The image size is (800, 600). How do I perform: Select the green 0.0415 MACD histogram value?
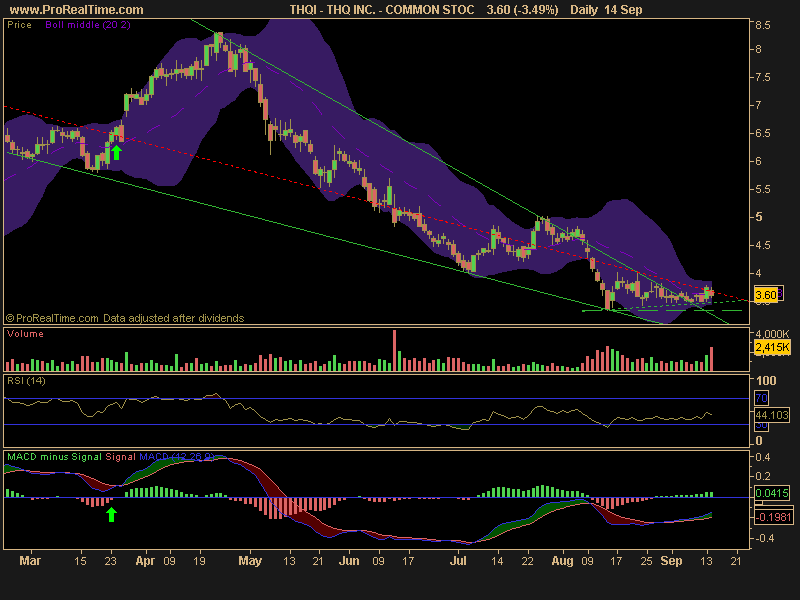[772, 493]
